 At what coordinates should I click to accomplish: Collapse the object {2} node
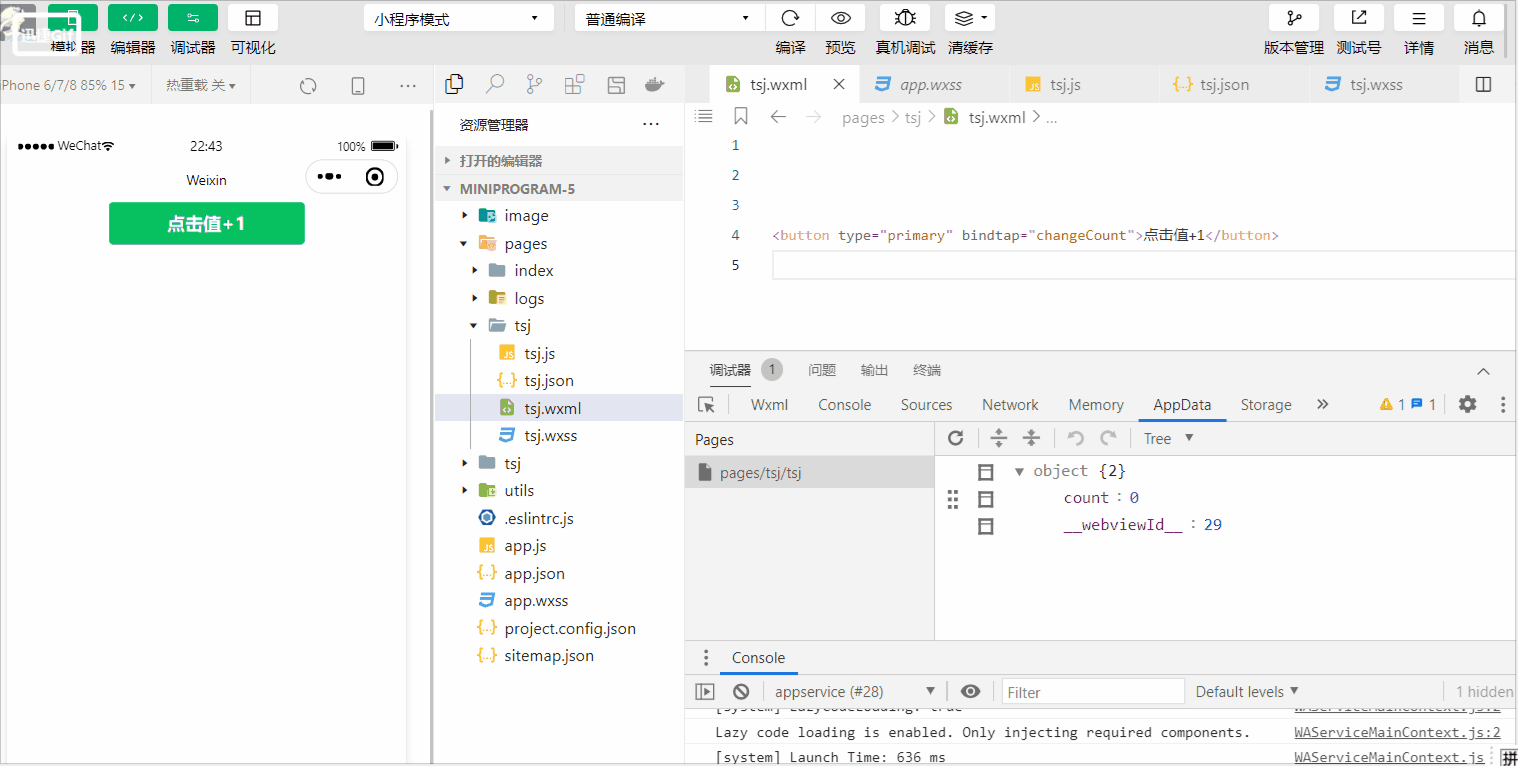tap(1019, 471)
